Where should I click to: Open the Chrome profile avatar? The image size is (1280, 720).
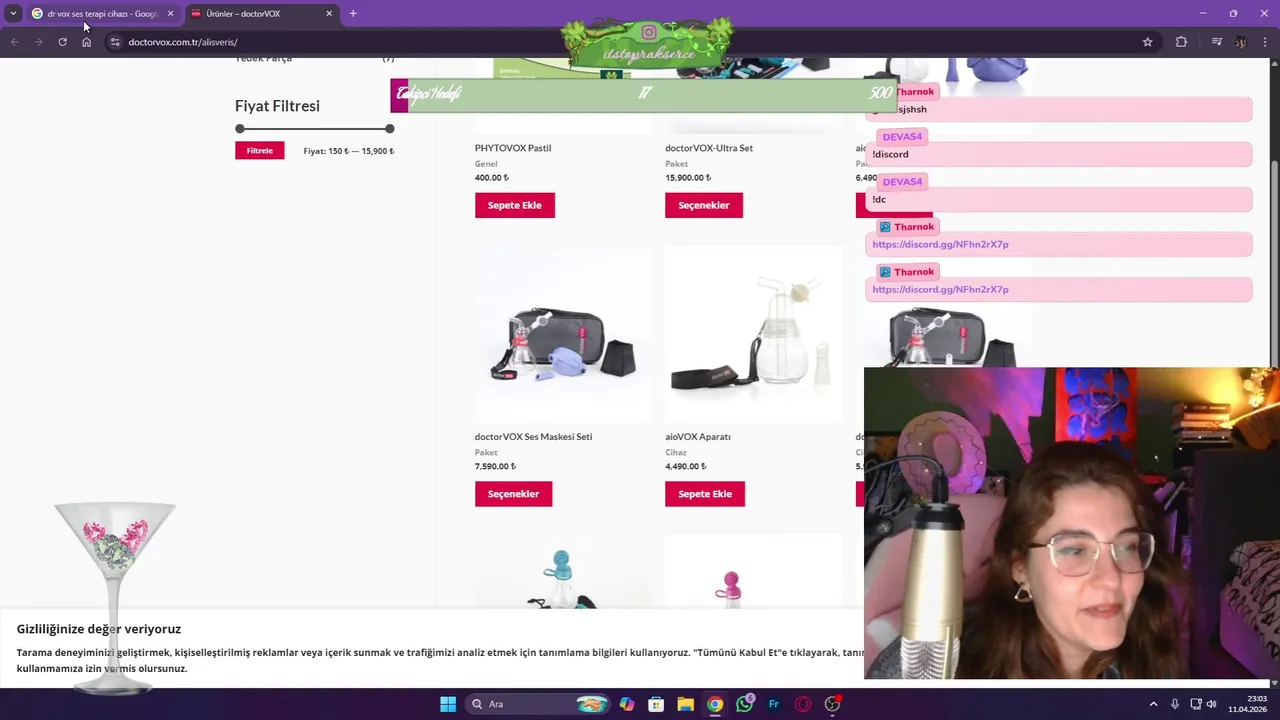pos(1241,42)
